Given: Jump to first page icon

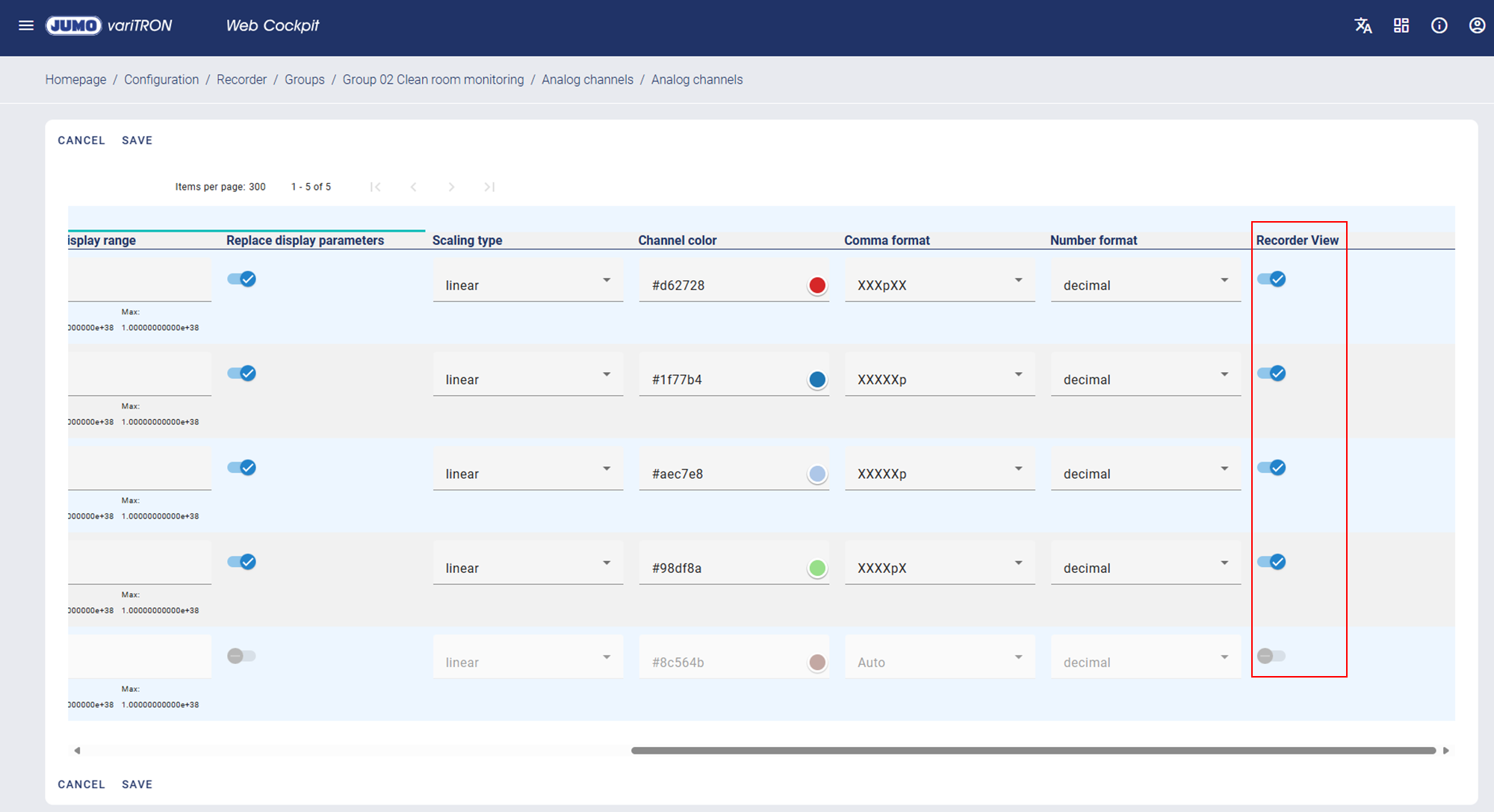Looking at the screenshot, I should click(x=376, y=187).
